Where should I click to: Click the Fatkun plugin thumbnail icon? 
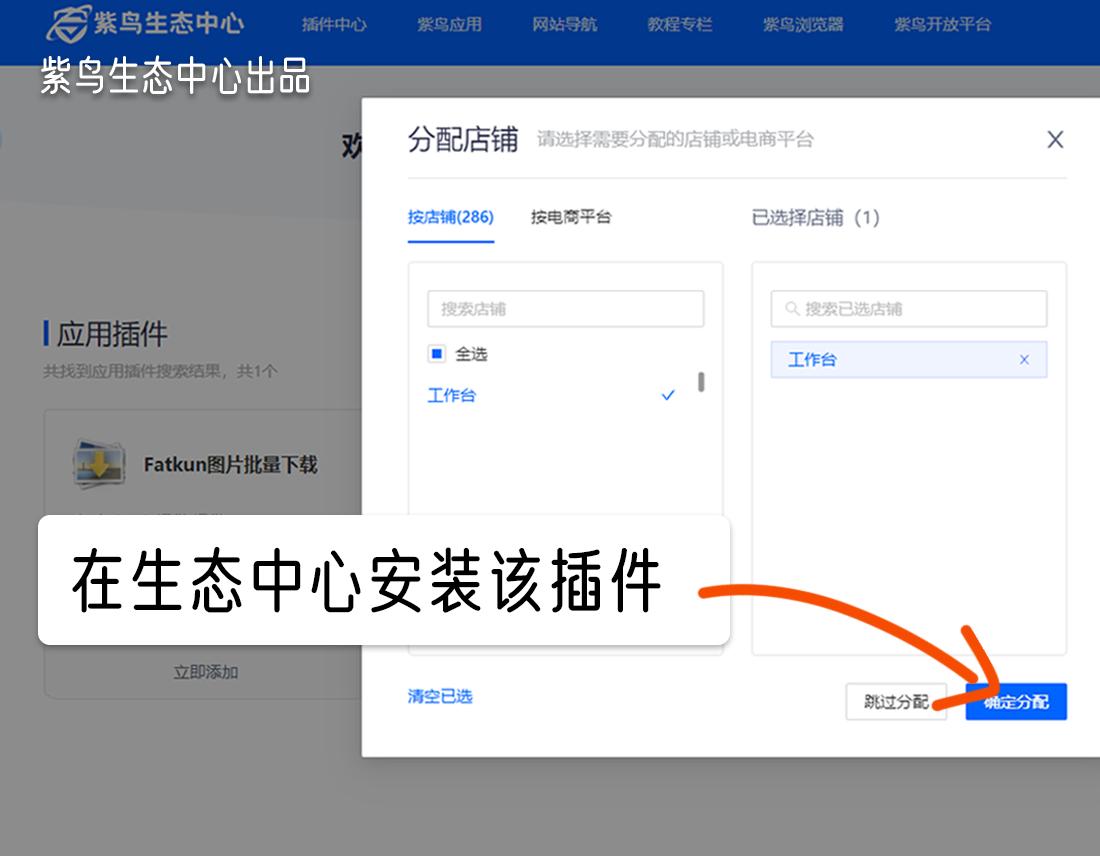coord(97,462)
